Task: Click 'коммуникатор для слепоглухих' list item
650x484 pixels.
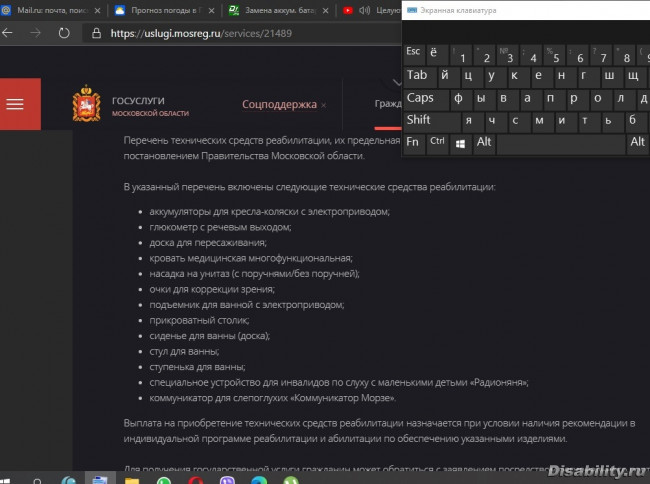Action: point(272,398)
